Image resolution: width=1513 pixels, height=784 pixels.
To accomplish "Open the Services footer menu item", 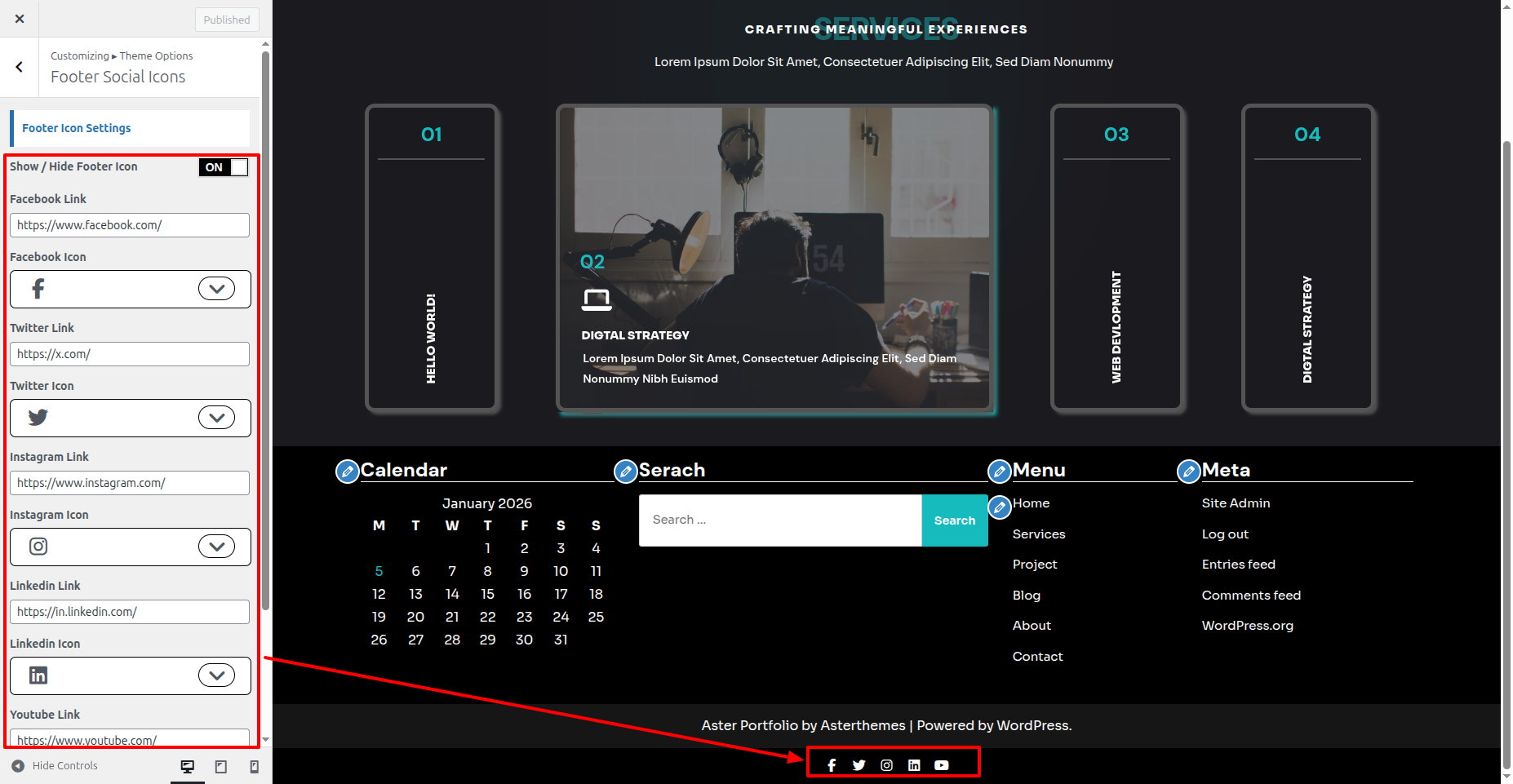I will point(1039,534).
